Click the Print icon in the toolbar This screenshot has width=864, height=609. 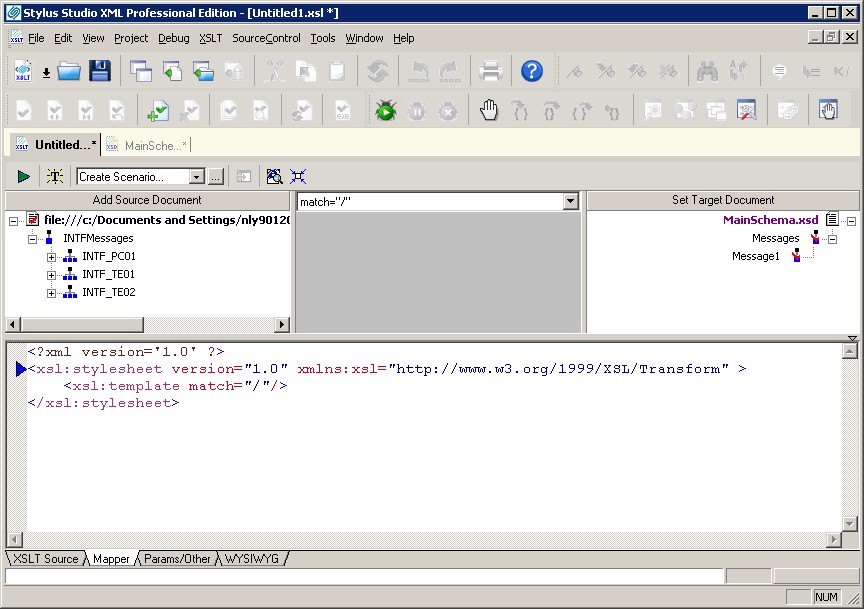coord(489,71)
